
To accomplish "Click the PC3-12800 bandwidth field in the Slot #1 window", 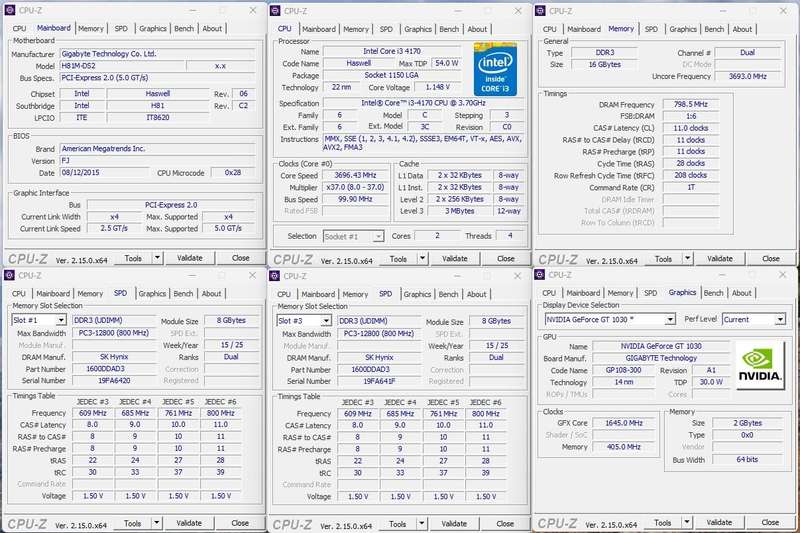I will tap(114, 333).
